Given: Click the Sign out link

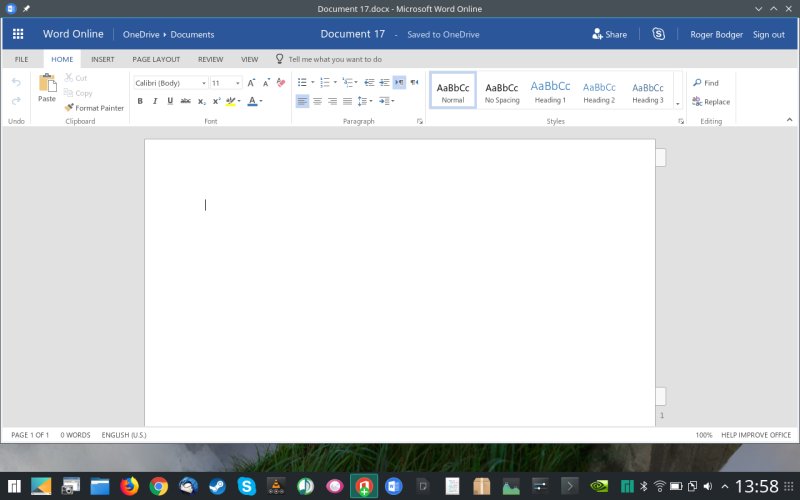Looking at the screenshot, I should 768,34.
